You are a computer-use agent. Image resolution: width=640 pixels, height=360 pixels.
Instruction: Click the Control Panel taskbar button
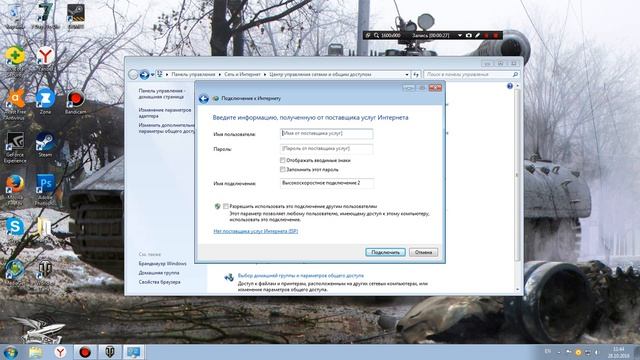134,352
